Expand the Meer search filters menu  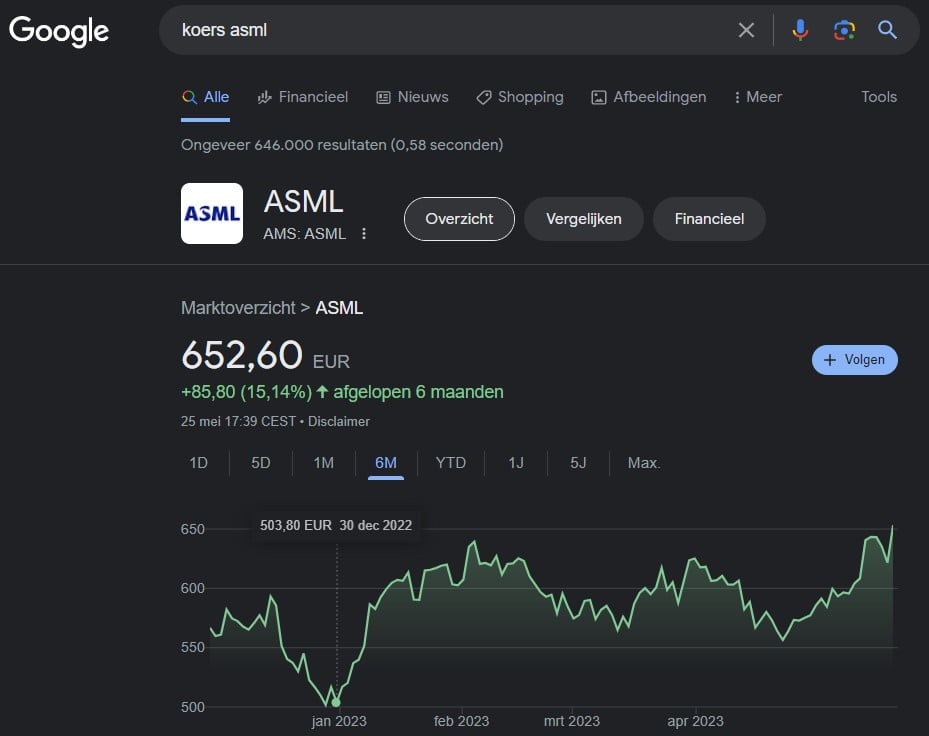coord(757,97)
